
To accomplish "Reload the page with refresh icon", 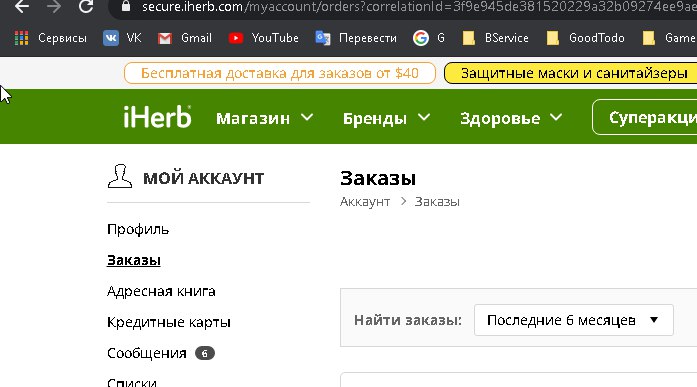I will (x=86, y=6).
